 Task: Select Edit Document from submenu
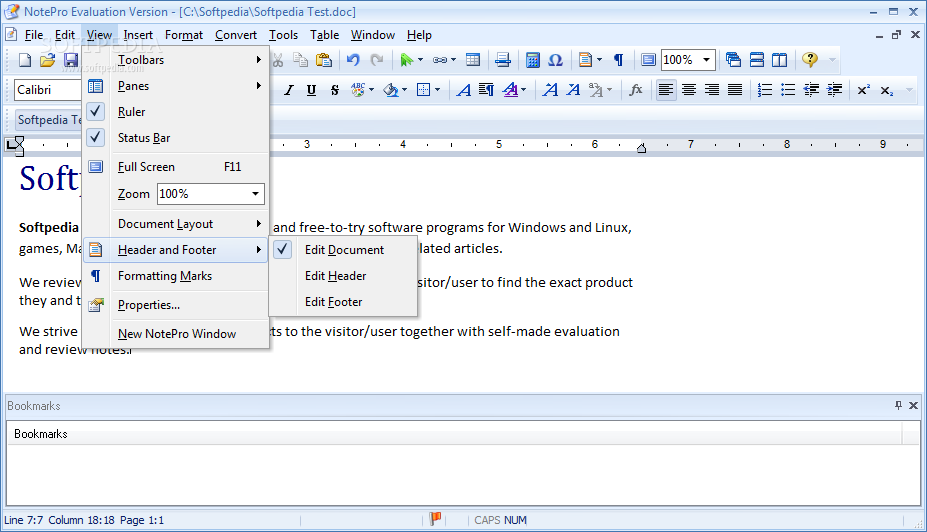pos(343,250)
